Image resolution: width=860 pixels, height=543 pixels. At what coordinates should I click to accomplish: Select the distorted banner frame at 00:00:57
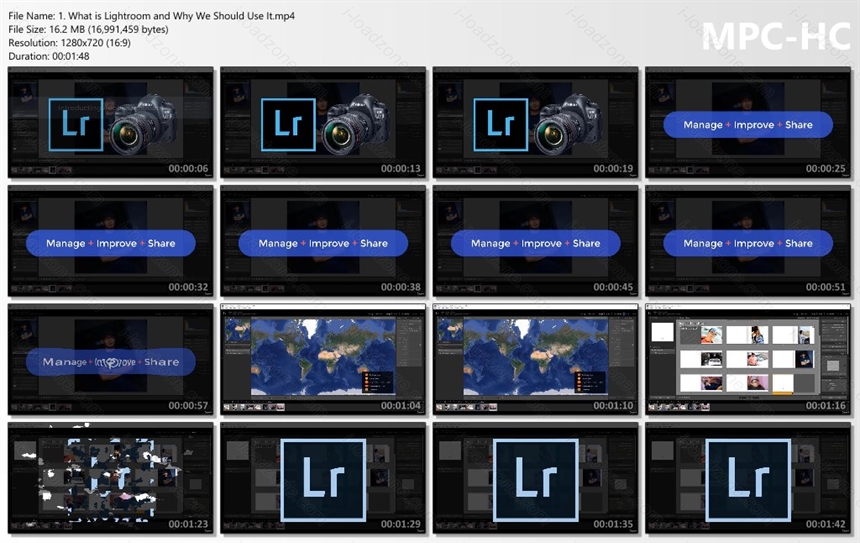click(110, 360)
